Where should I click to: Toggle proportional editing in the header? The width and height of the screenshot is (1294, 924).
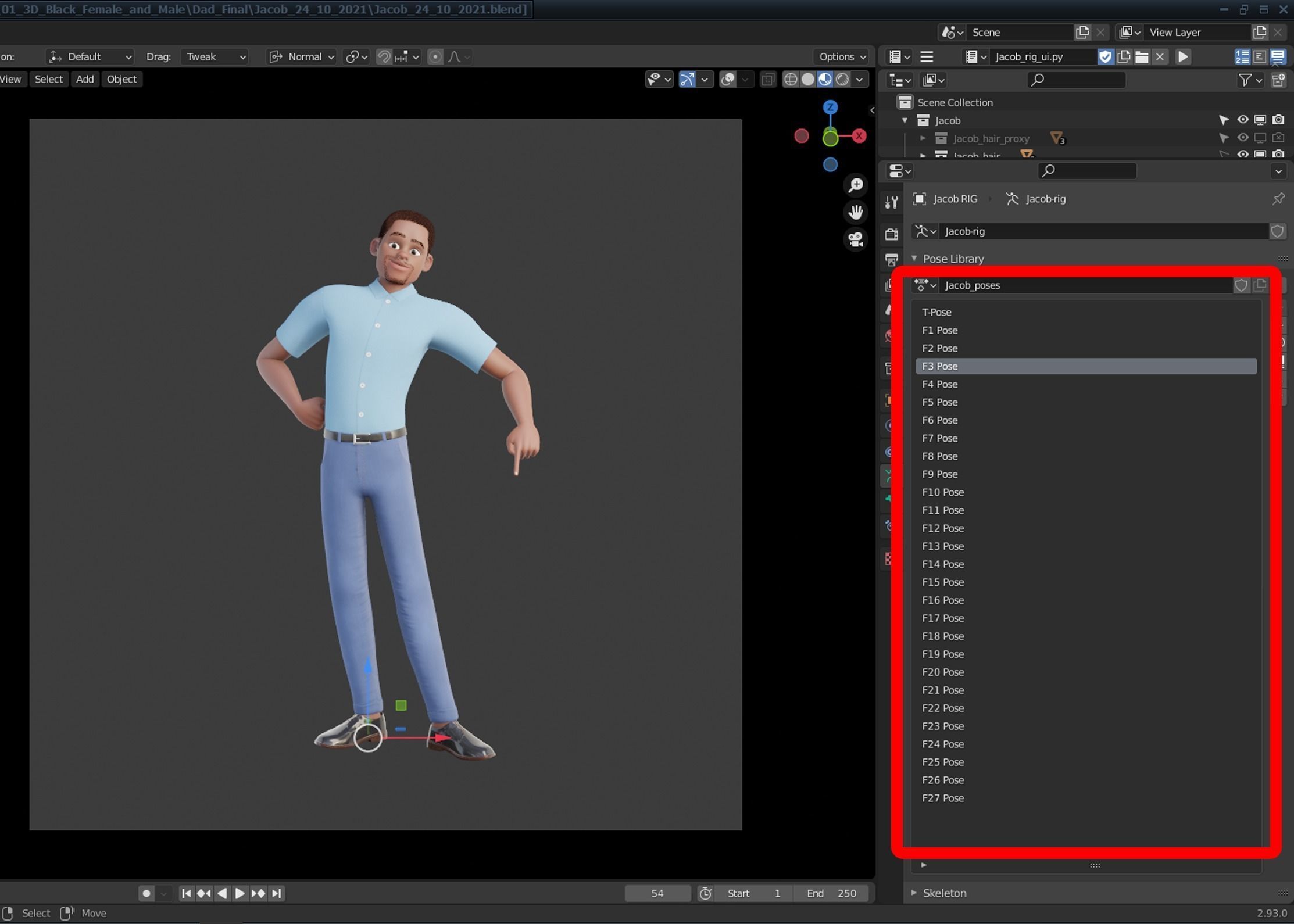point(435,56)
